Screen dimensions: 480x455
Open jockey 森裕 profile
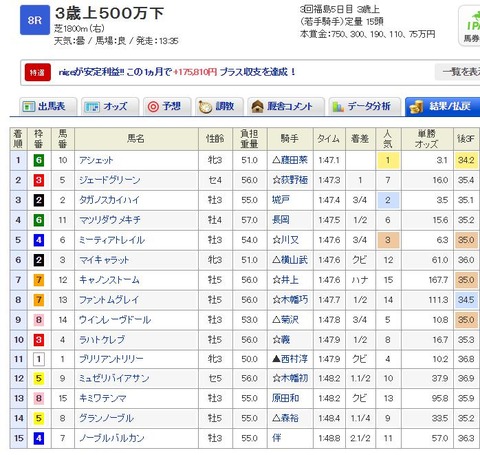(x=289, y=418)
